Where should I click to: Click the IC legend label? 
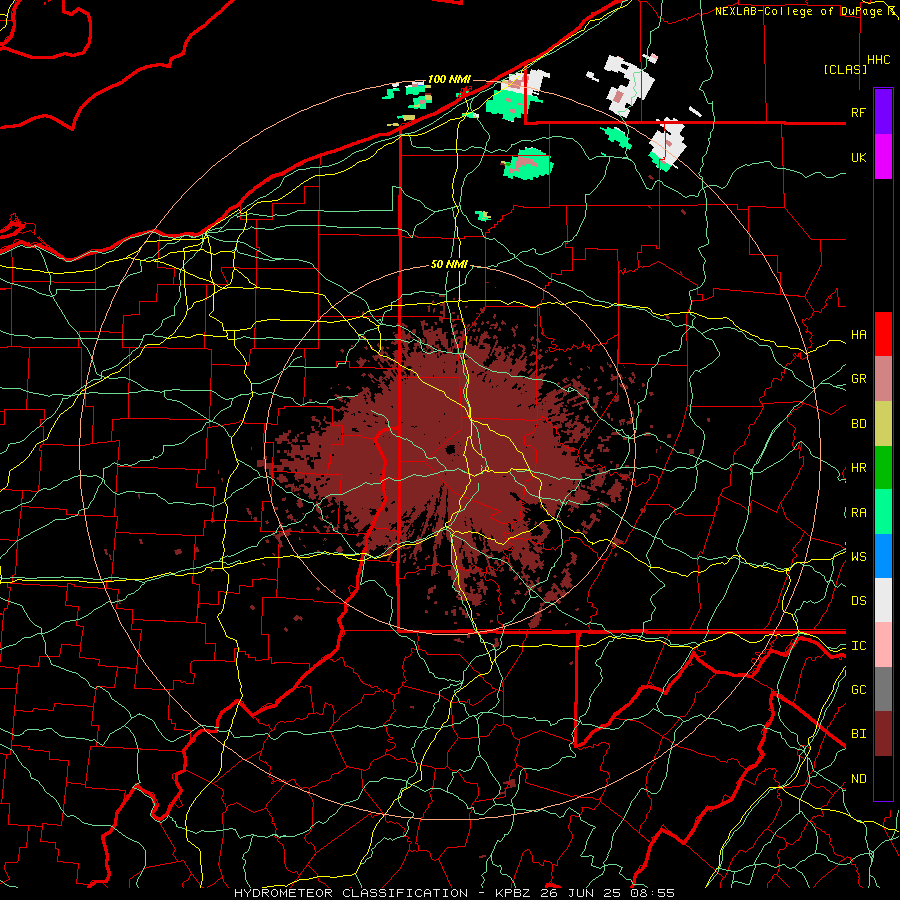click(858, 646)
